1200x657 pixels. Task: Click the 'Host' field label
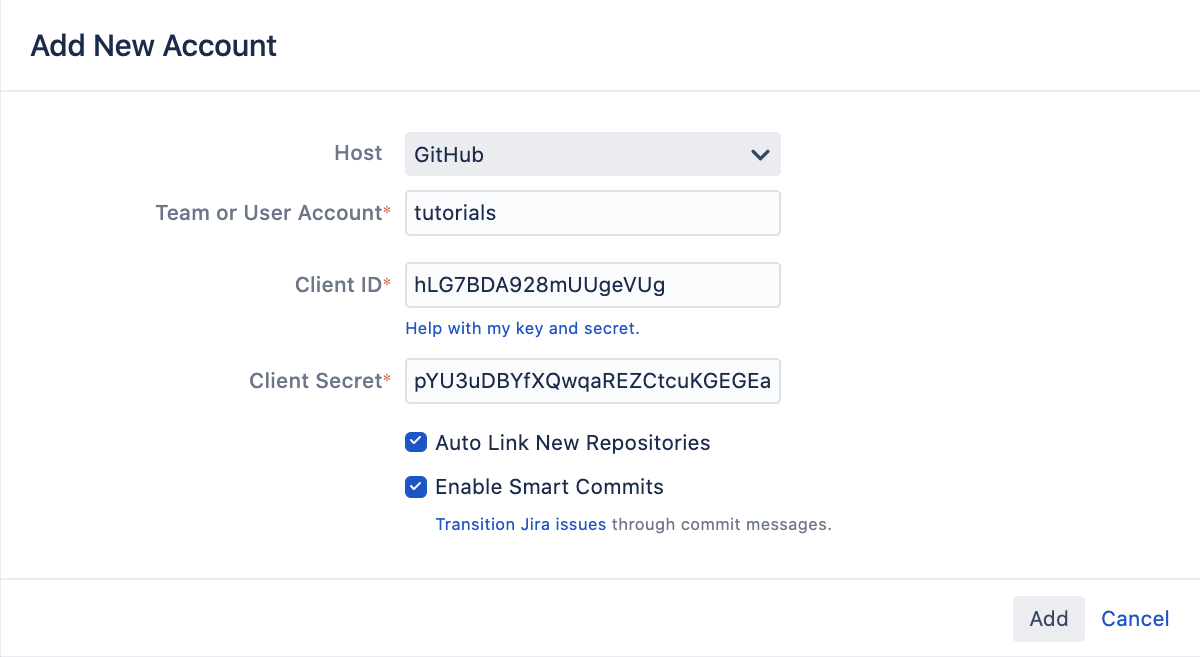358,153
